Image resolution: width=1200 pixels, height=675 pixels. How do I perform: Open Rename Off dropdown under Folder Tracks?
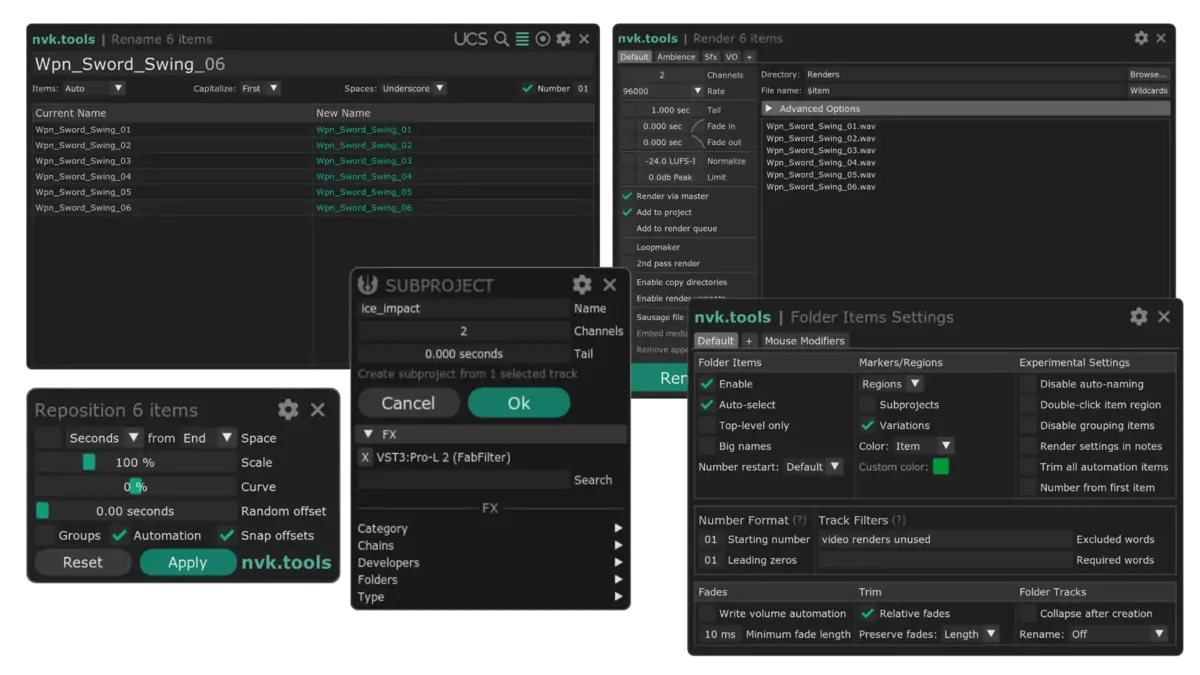[x=1118, y=634]
